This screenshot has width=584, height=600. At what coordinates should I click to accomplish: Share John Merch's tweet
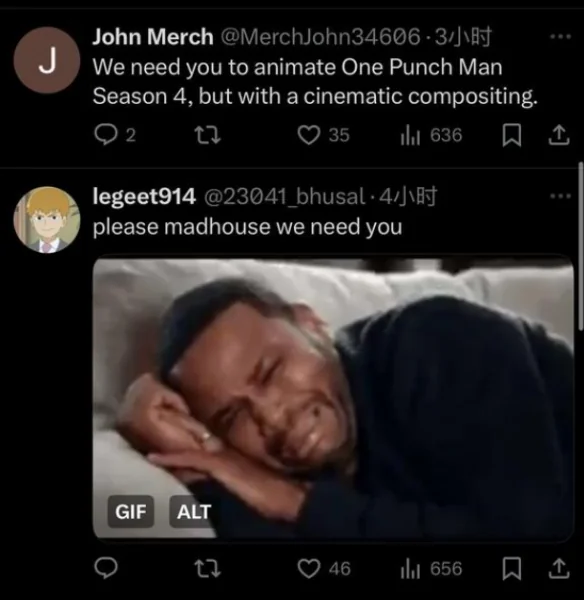(x=559, y=135)
